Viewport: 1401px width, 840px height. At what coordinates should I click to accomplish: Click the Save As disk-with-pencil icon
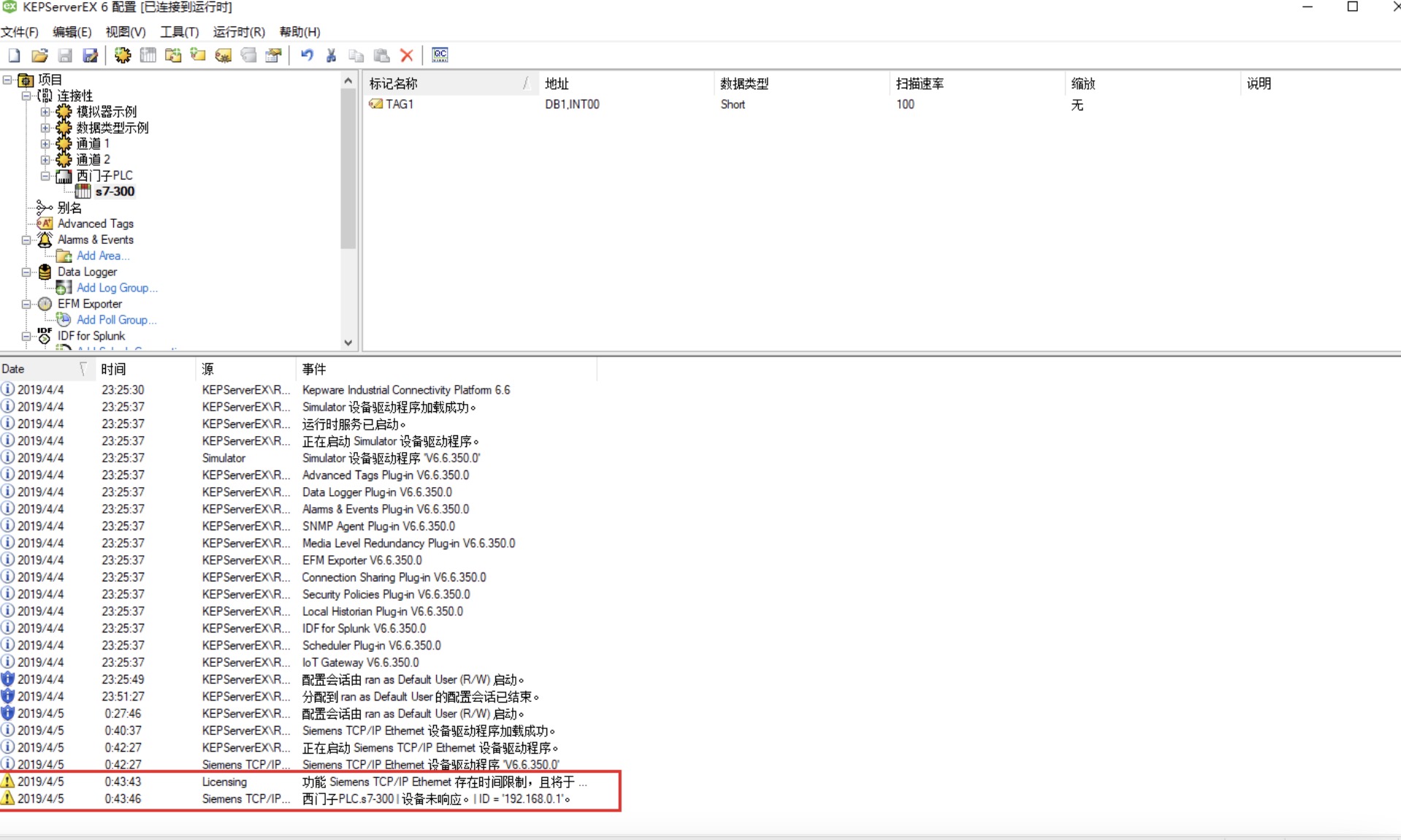coord(90,55)
